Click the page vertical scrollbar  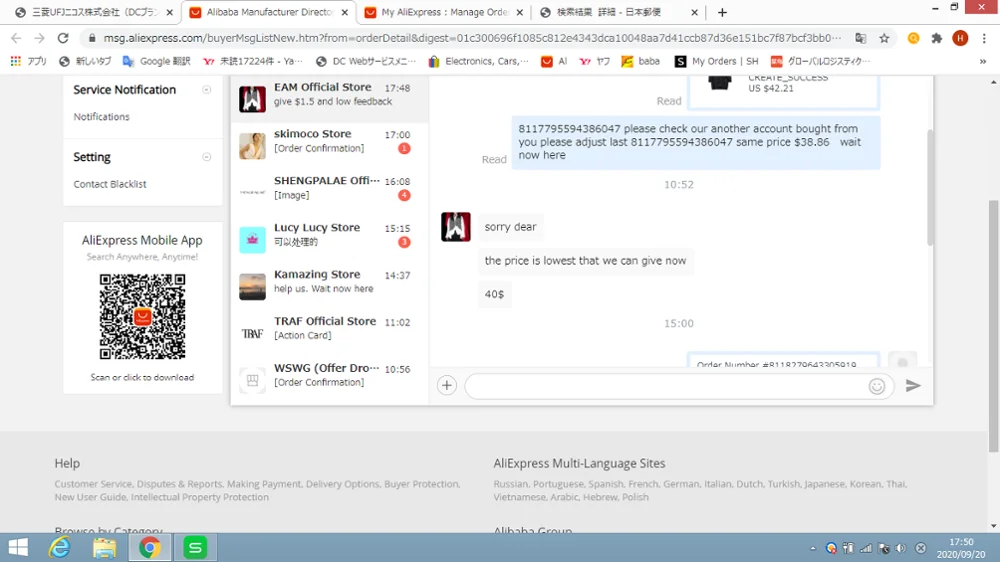tap(994, 326)
